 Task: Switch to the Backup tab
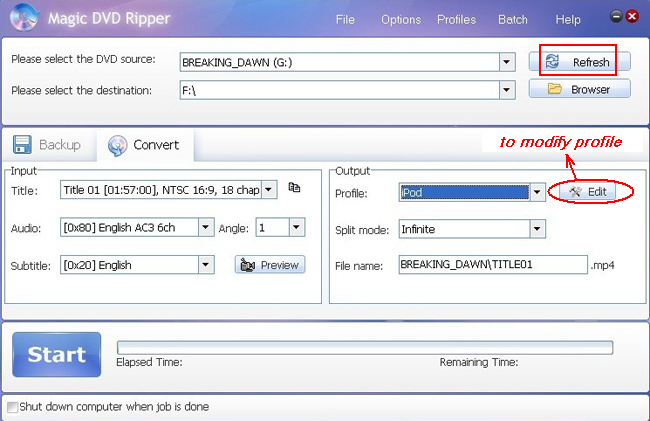tap(47, 145)
